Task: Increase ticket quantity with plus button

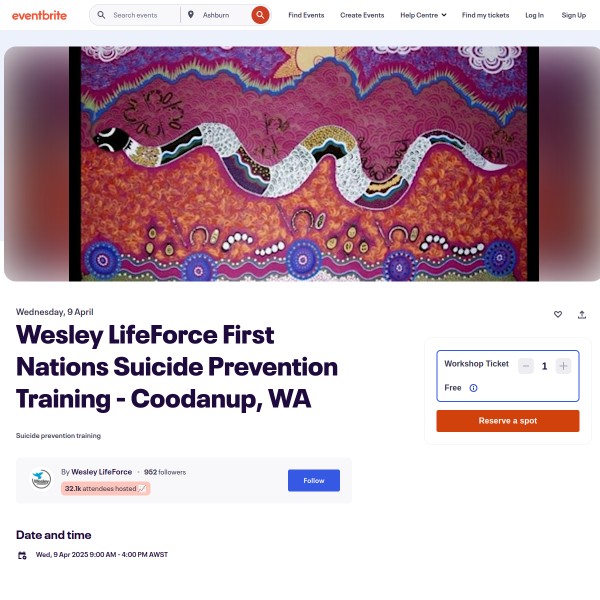Action: (x=563, y=366)
